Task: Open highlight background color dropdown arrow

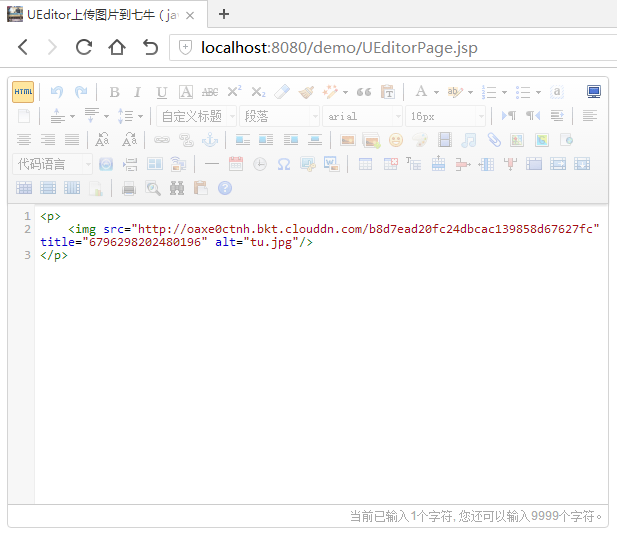Action: 470,92
